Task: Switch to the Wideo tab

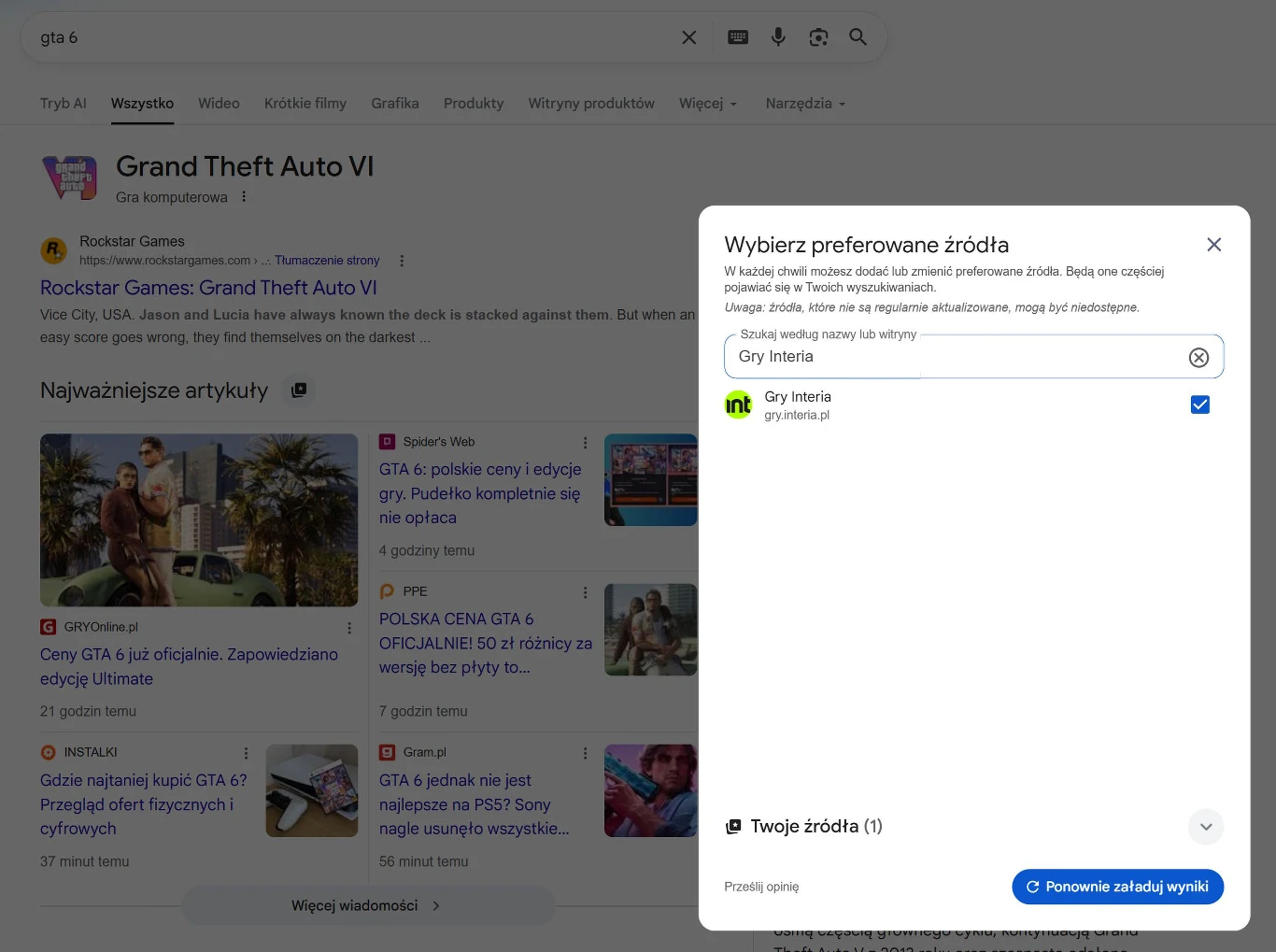Action: pos(219,104)
